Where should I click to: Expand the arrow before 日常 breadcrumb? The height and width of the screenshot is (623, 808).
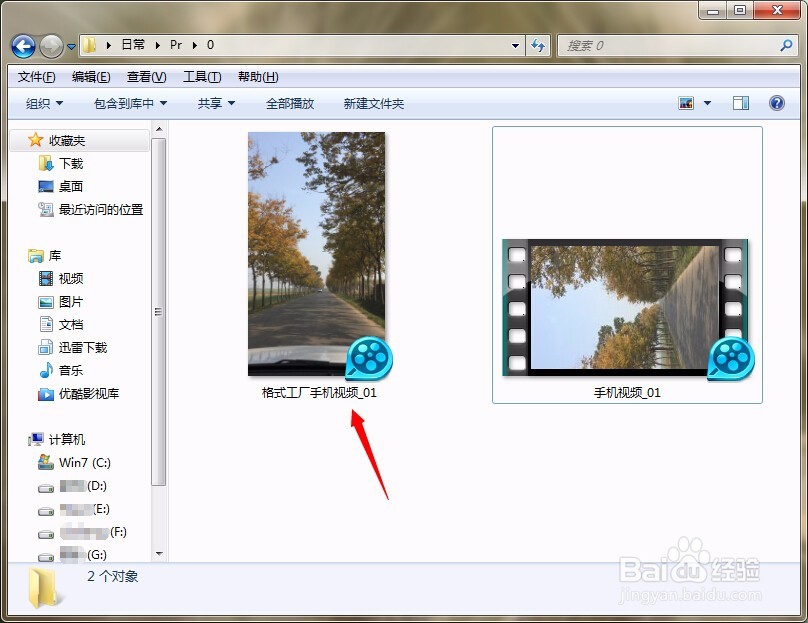pyautogui.click(x=109, y=45)
